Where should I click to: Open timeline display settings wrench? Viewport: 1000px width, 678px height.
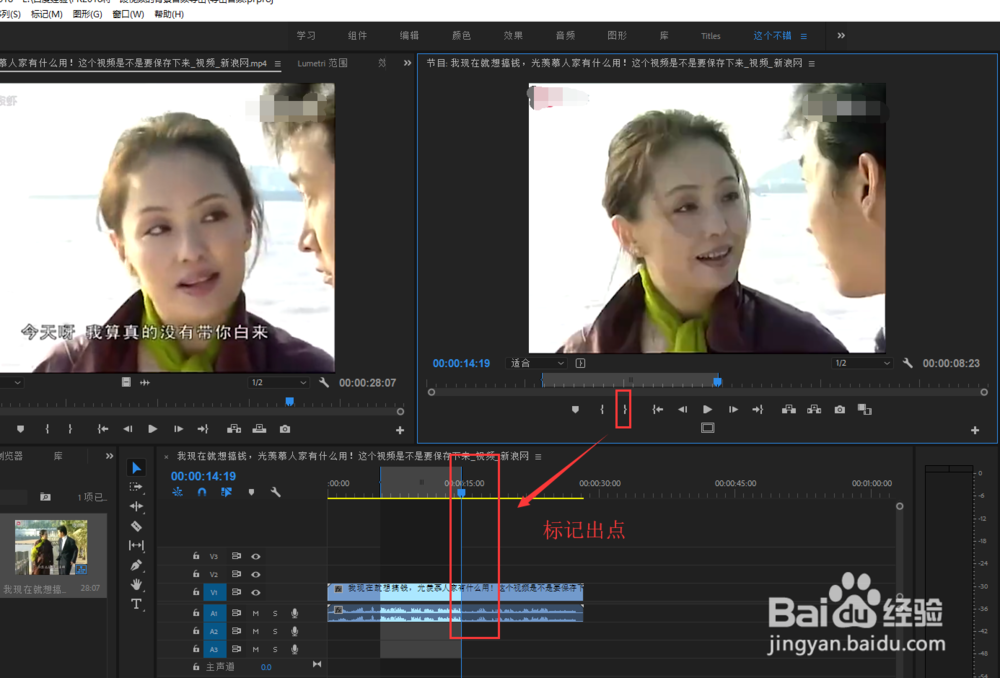click(x=276, y=492)
